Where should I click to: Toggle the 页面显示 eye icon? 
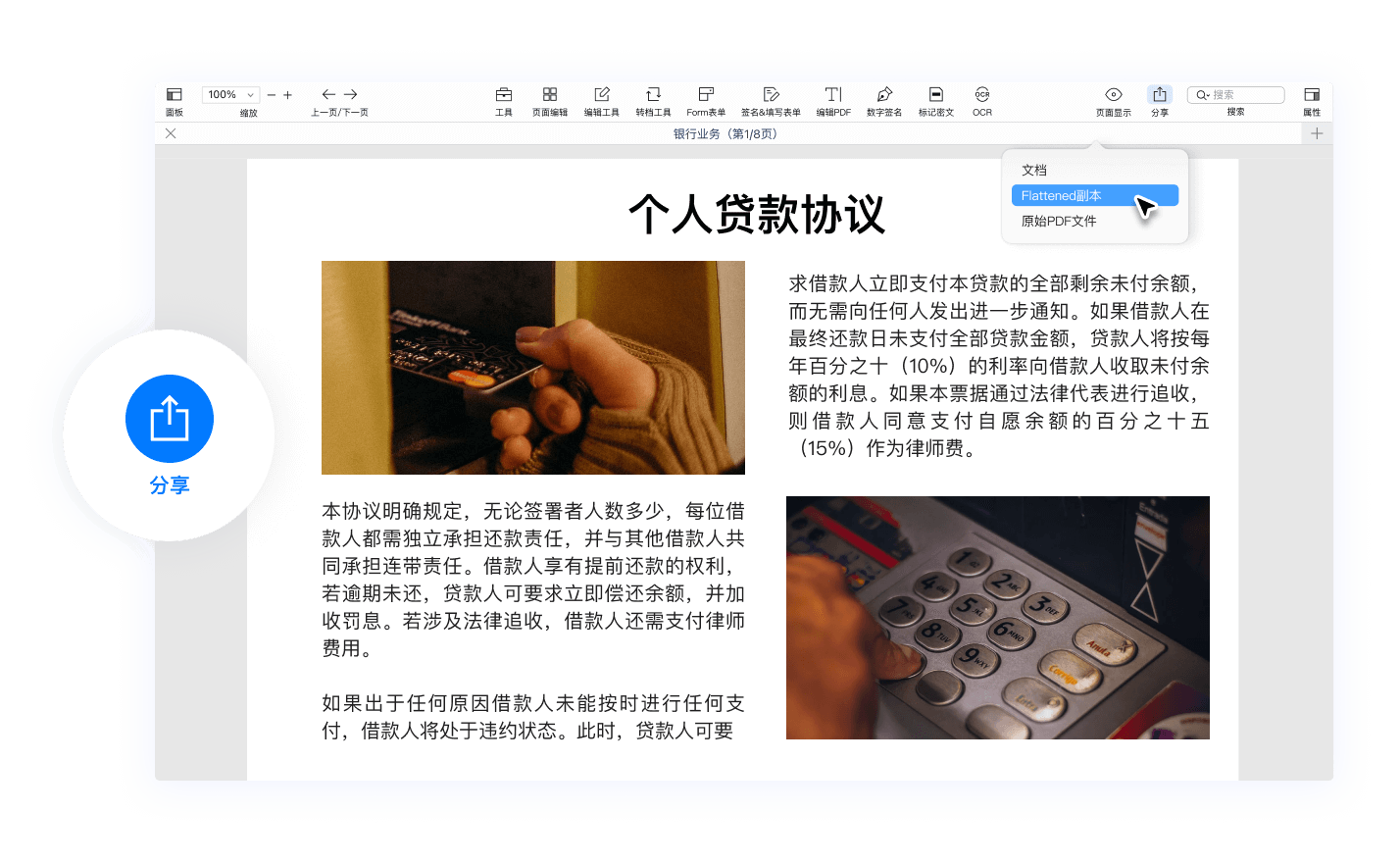(1114, 95)
